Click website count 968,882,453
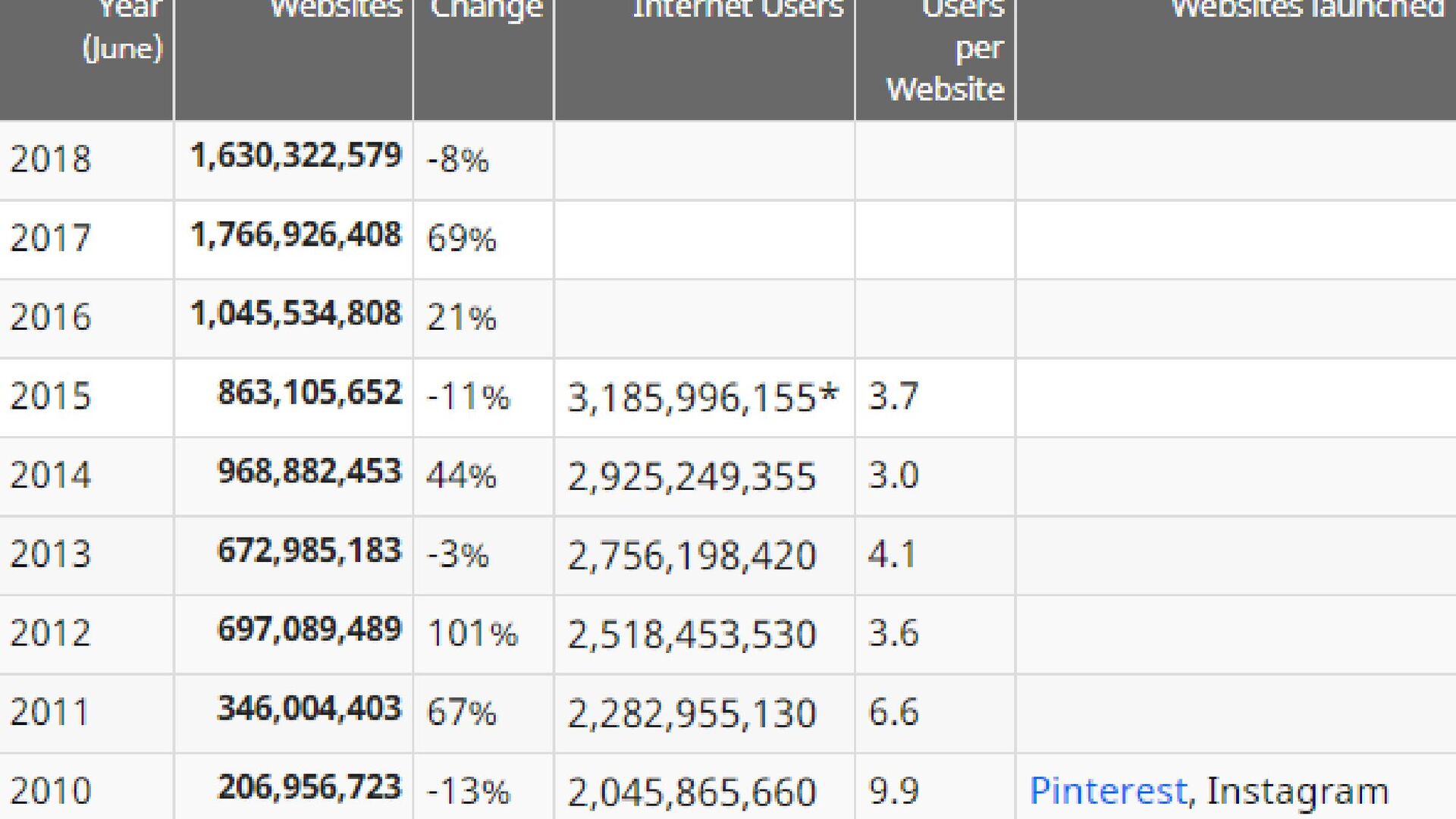The width and height of the screenshot is (1456, 819). (309, 472)
